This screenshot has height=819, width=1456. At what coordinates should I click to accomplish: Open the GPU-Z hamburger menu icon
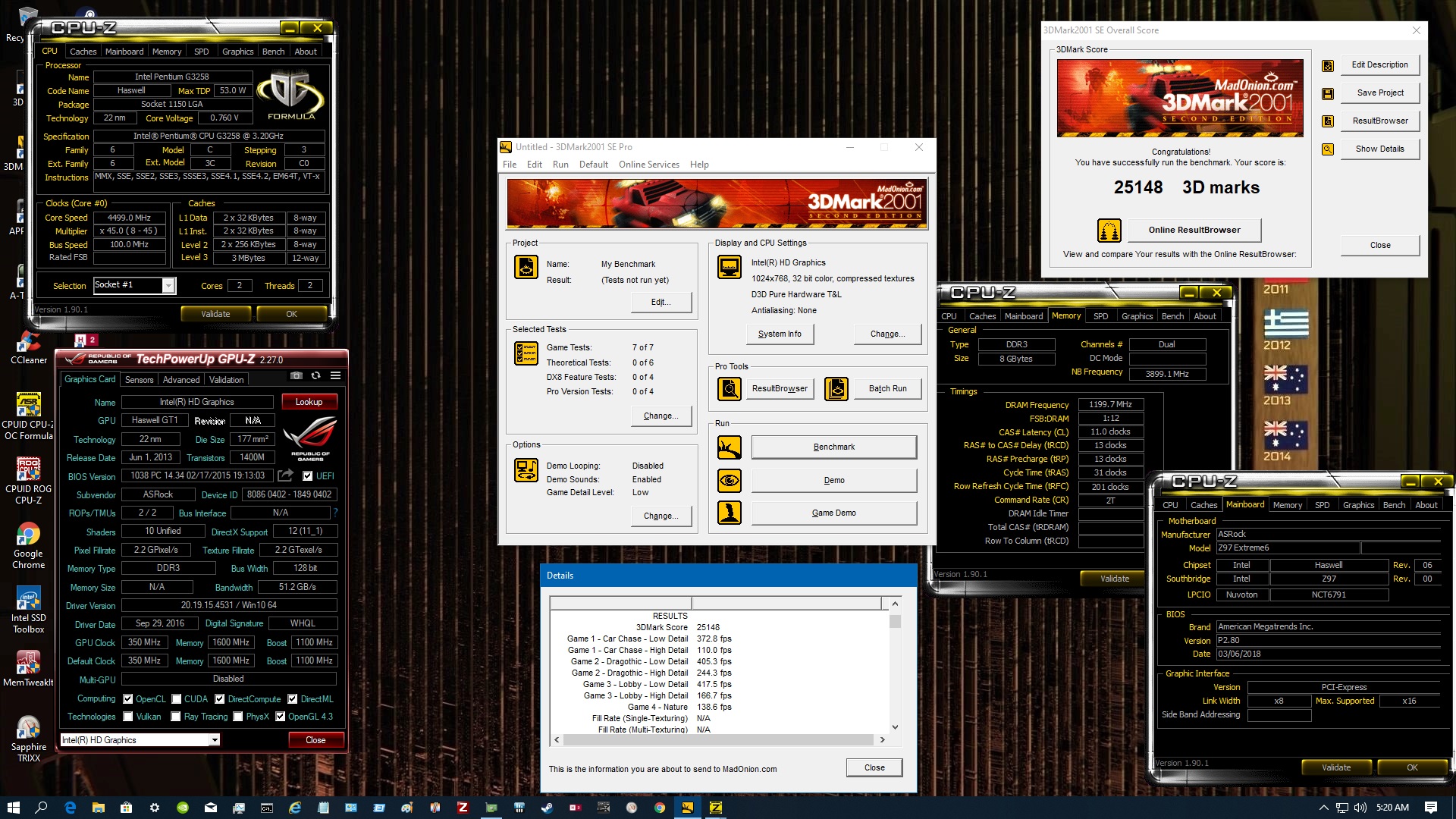tap(335, 375)
